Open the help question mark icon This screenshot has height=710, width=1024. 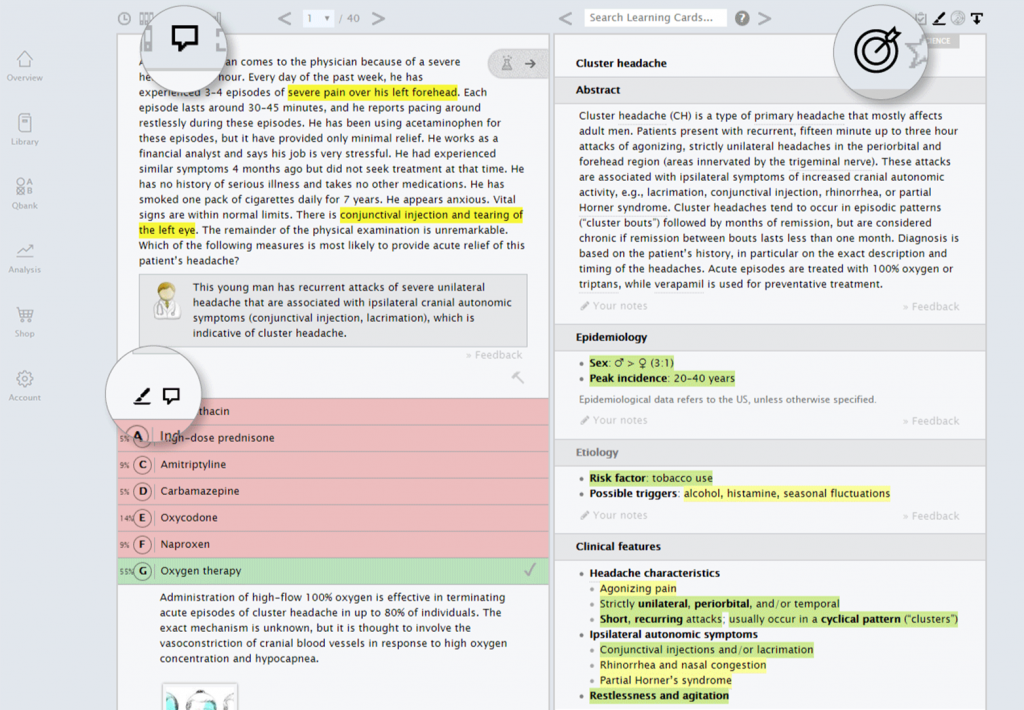[x=742, y=18]
